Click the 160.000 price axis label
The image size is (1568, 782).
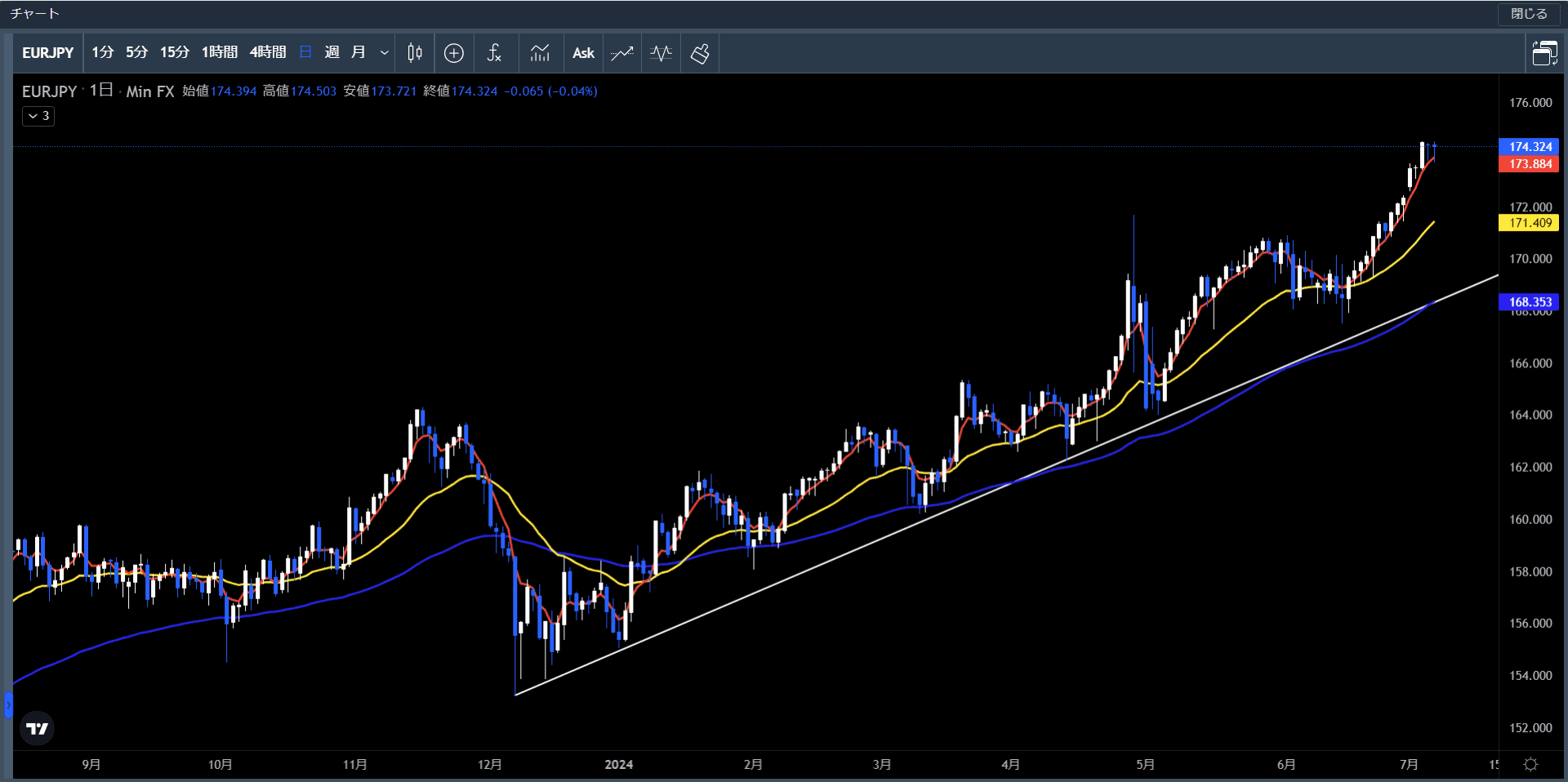coord(1530,519)
